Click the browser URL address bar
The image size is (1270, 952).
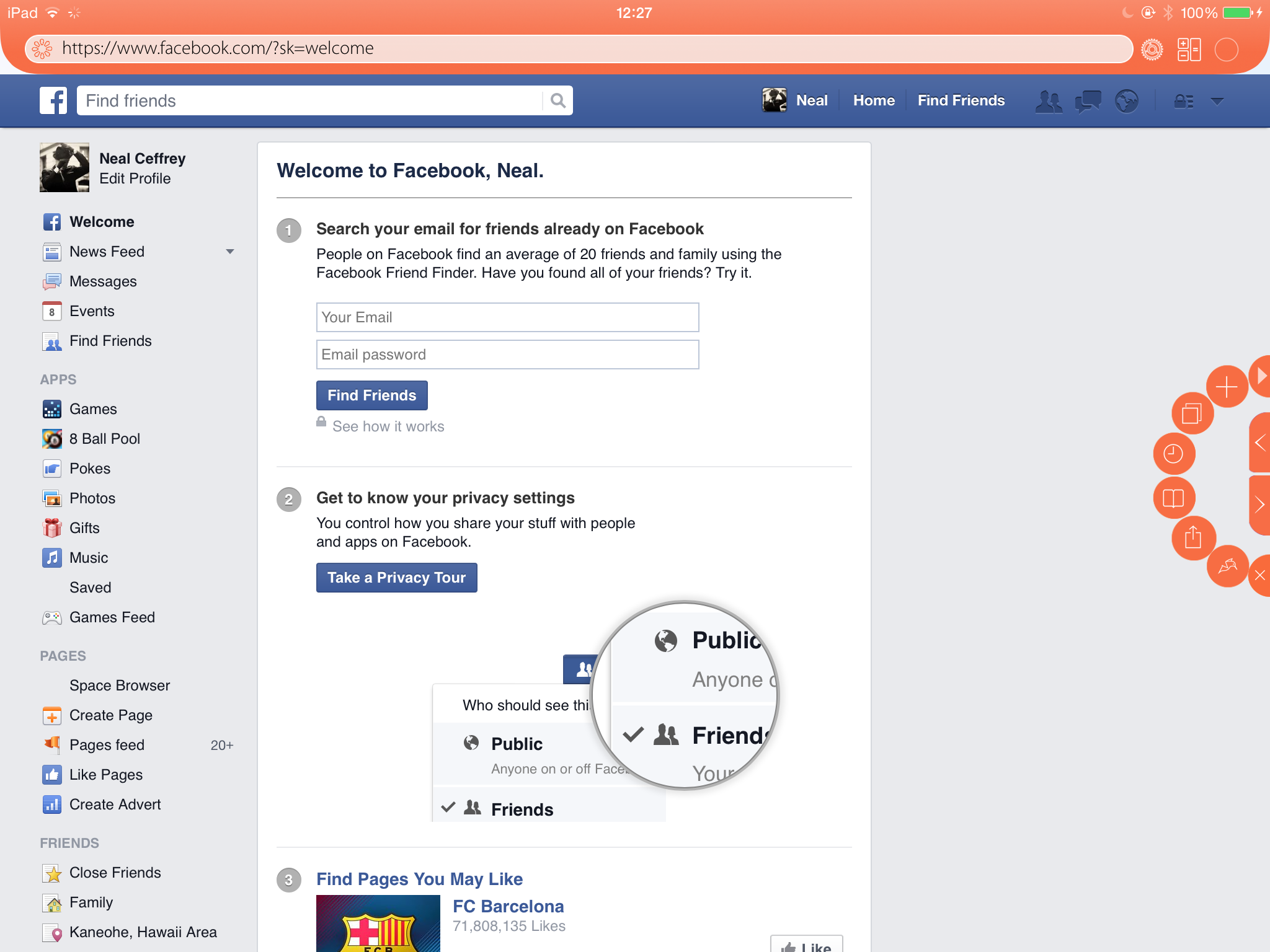coord(579,48)
